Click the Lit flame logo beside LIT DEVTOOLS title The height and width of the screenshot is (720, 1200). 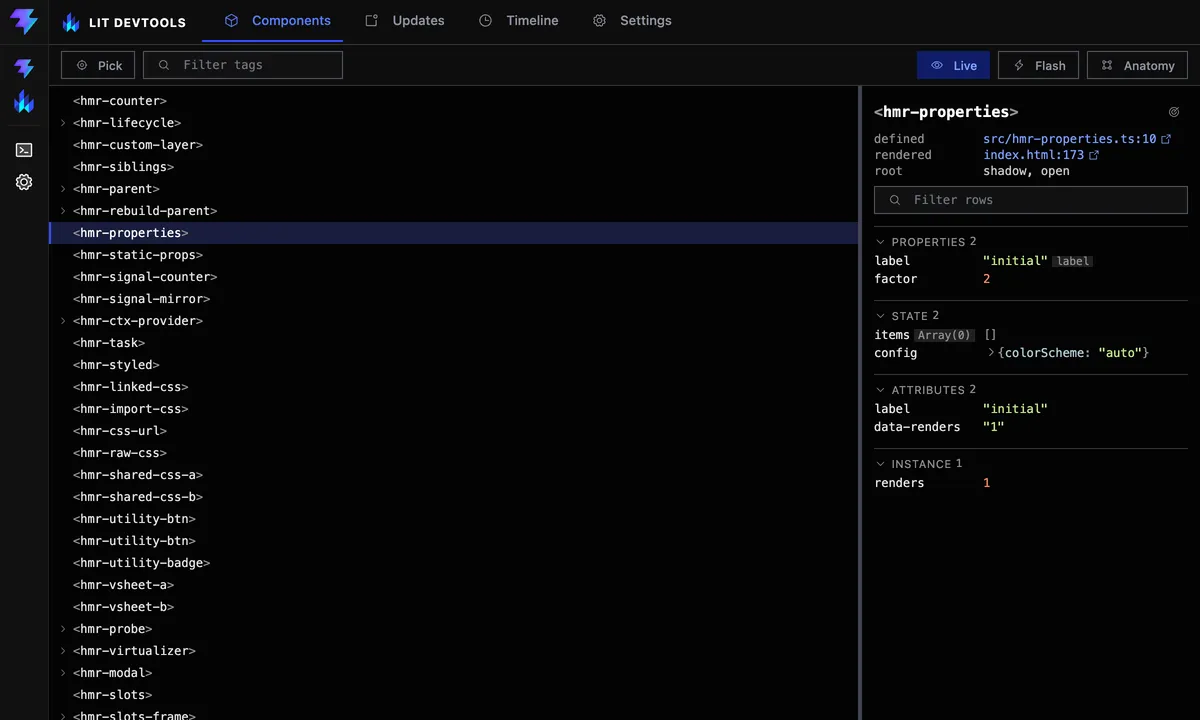(x=71, y=22)
